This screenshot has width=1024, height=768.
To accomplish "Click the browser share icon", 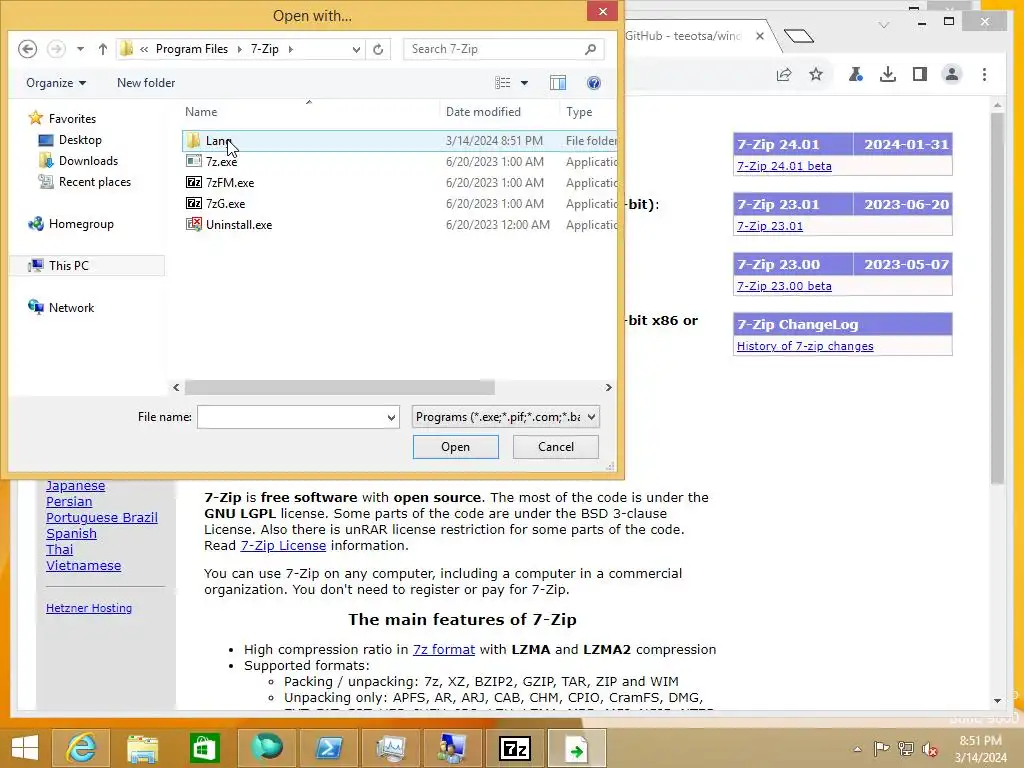I will coord(784,74).
